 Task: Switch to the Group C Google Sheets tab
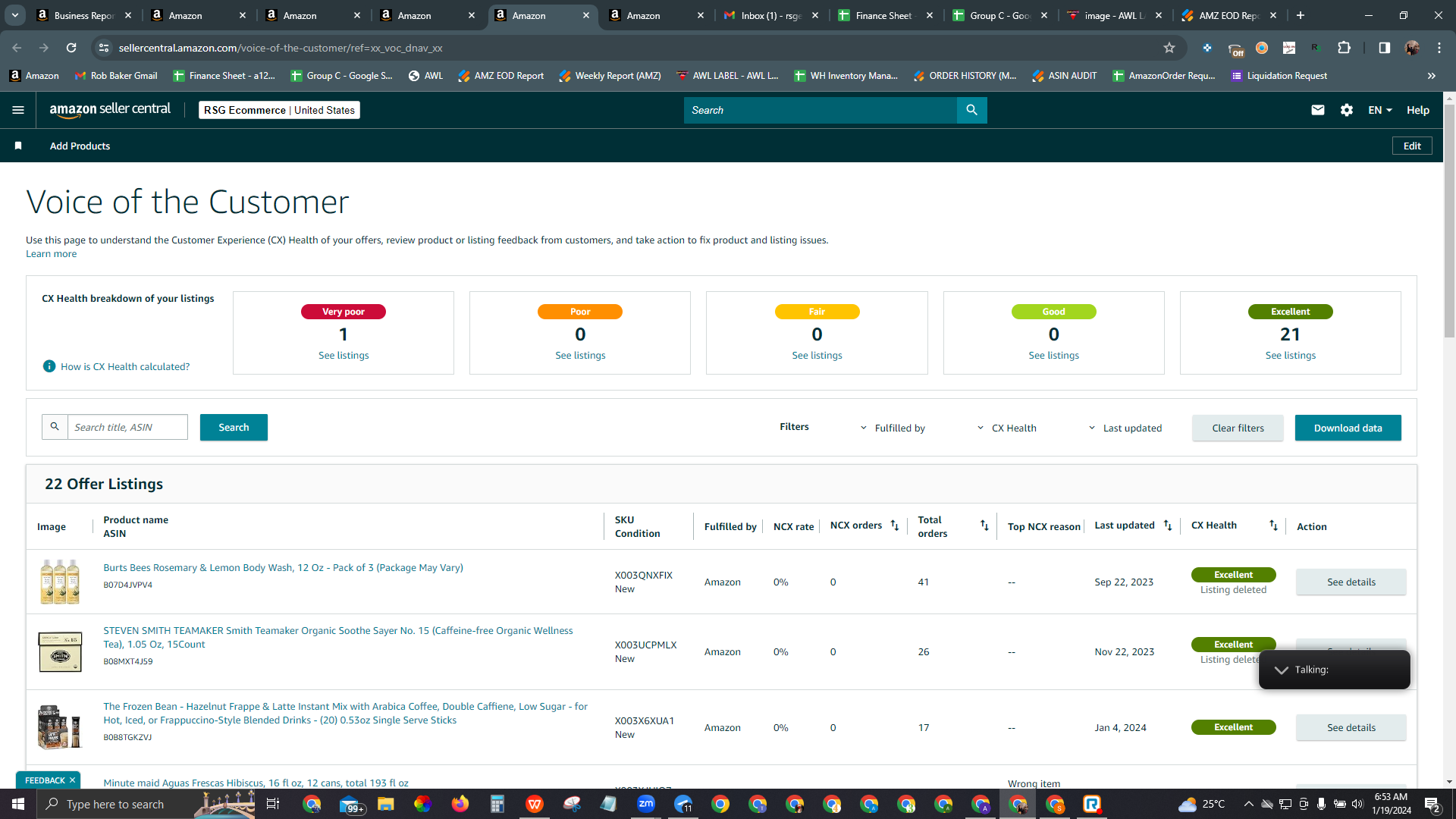tap(1000, 15)
